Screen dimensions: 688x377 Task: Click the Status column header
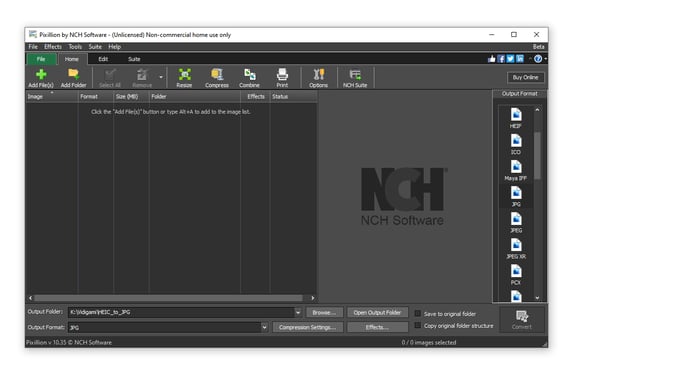[x=293, y=97]
